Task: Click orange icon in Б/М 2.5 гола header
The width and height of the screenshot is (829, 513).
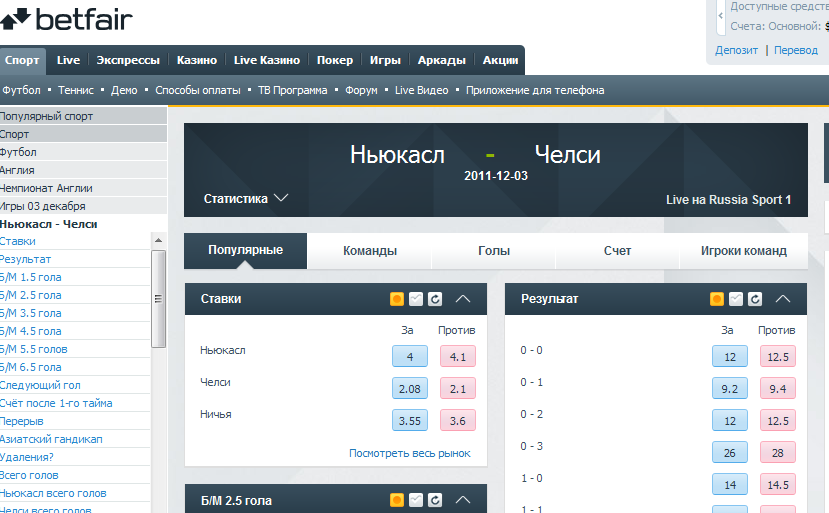Action: point(397,500)
